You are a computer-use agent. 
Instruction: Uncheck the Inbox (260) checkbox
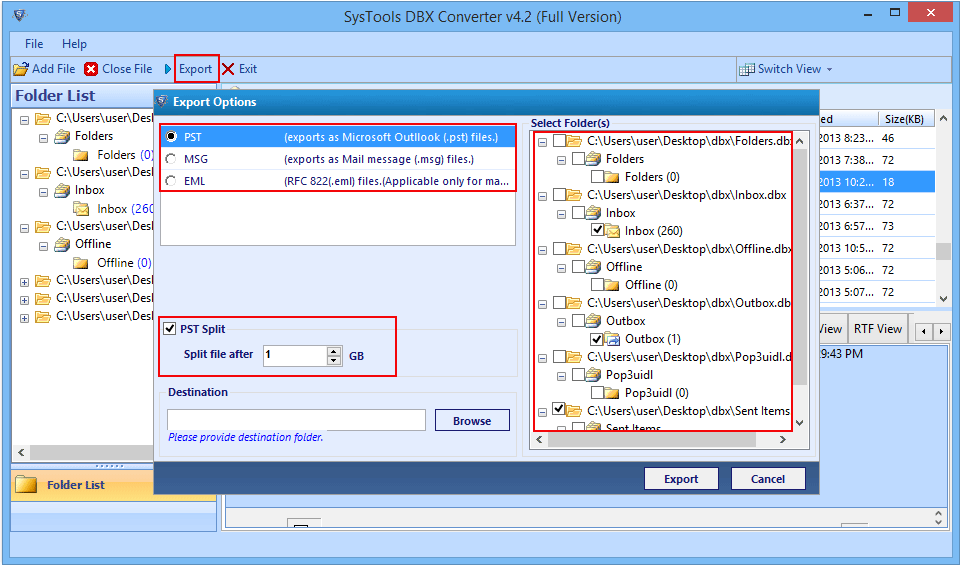tap(597, 231)
